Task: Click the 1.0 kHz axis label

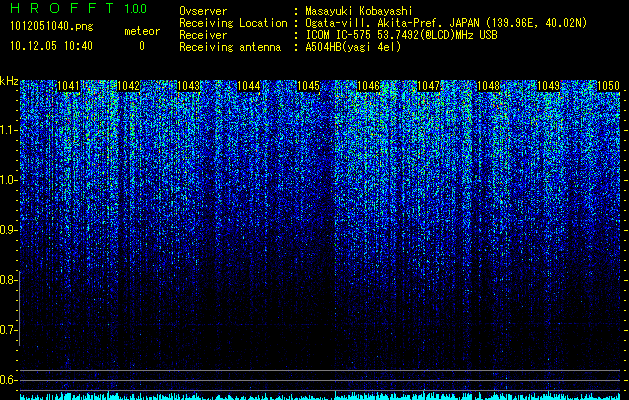Action: click(8, 180)
